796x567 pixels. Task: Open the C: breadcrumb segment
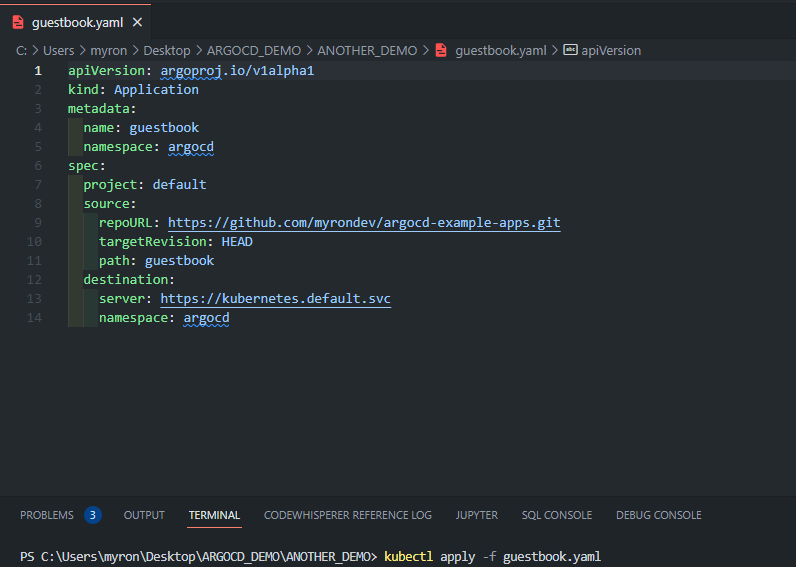tap(21, 51)
